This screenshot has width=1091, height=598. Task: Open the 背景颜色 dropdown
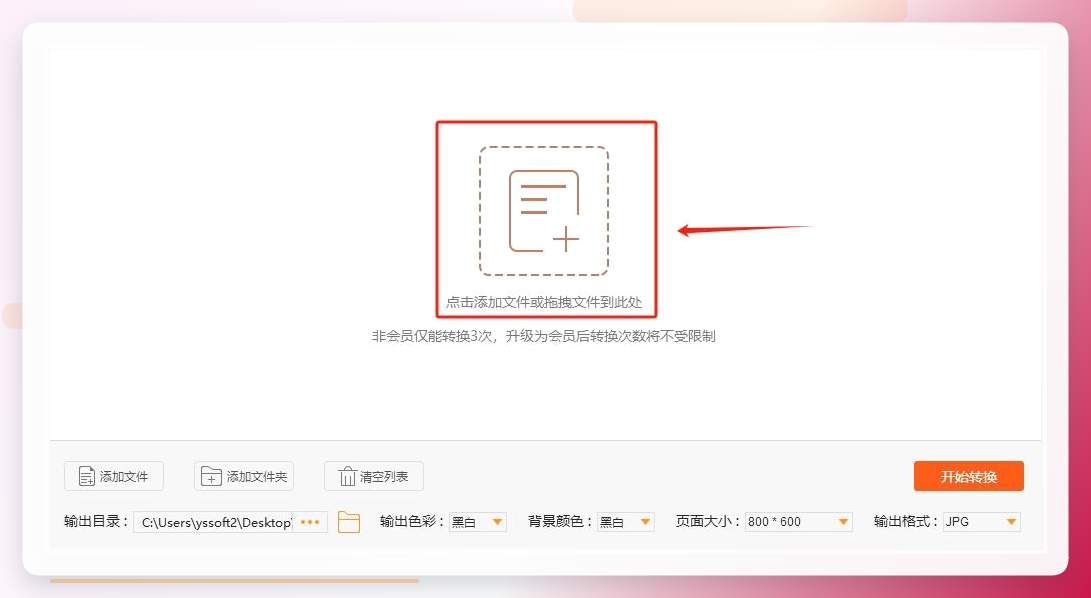626,521
